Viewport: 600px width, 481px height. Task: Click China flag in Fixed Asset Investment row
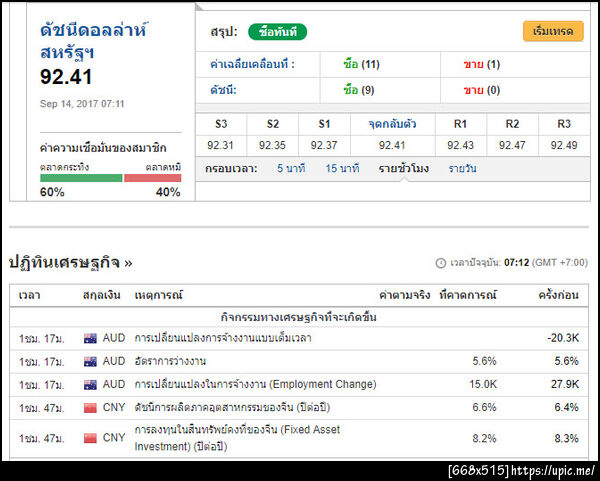pyautogui.click(x=90, y=438)
